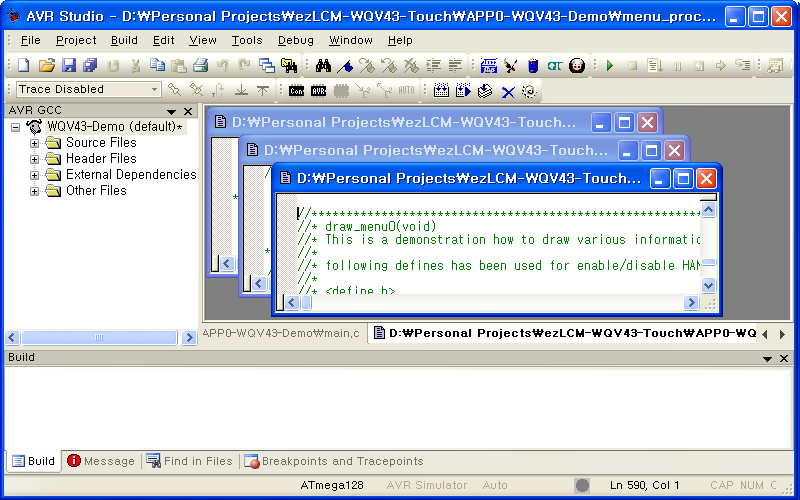Open the View menu
The height and width of the screenshot is (500, 800).
[x=203, y=40]
